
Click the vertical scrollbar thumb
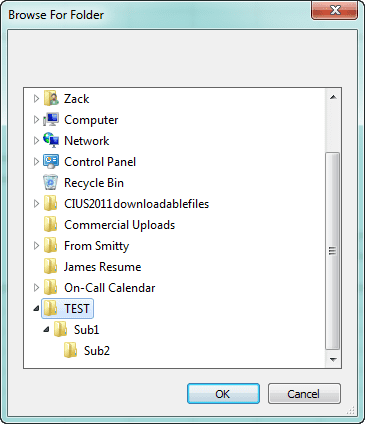tap(332, 251)
